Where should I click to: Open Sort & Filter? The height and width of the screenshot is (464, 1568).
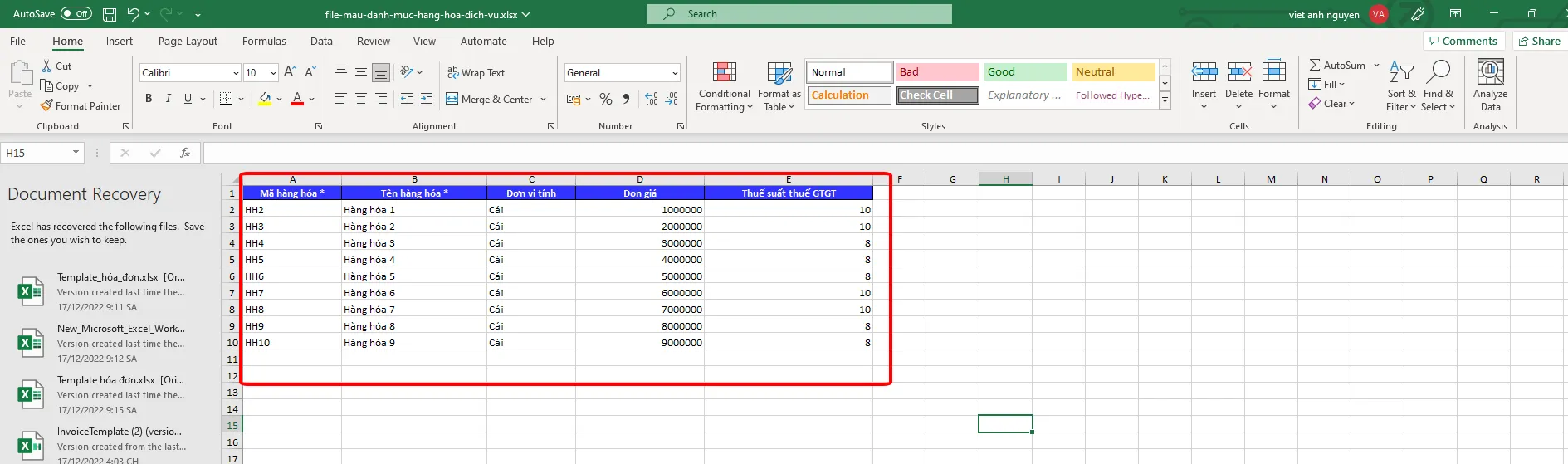tap(1401, 85)
